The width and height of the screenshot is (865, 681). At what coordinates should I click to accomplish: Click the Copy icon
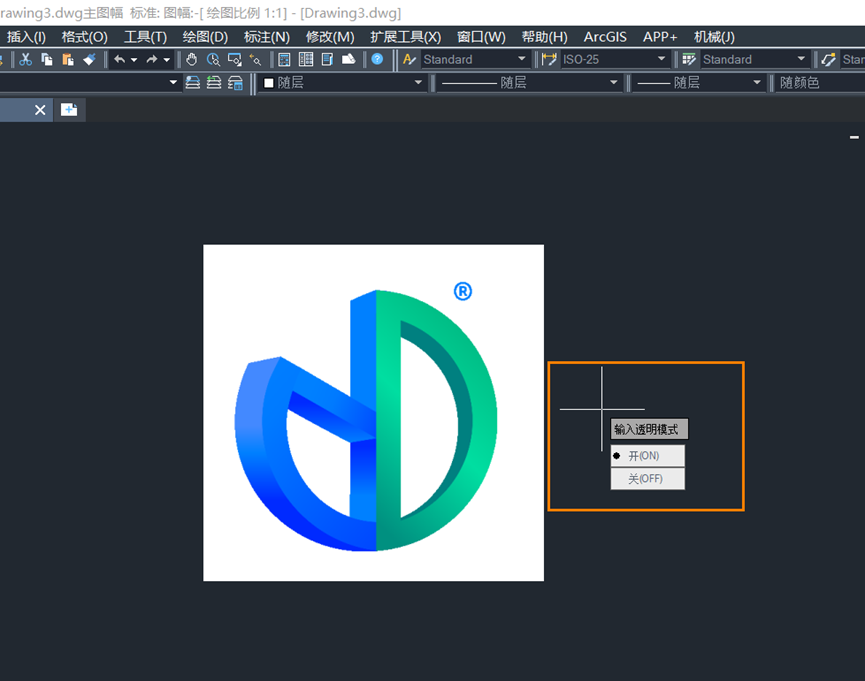tap(47, 60)
